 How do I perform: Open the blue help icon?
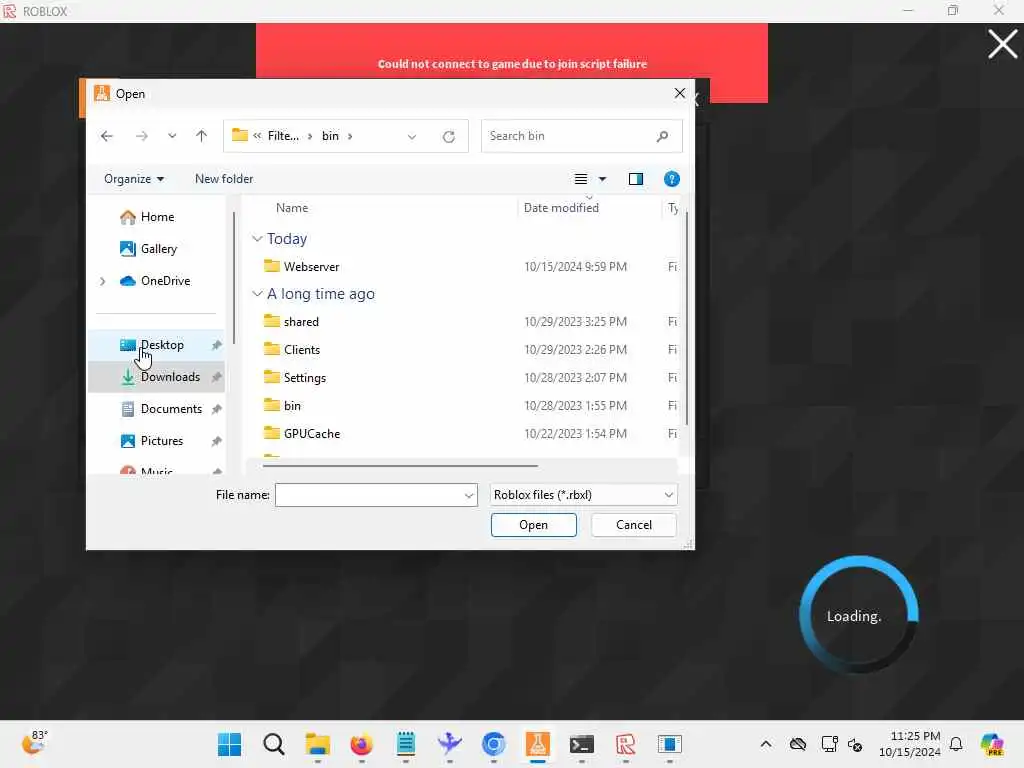(671, 179)
